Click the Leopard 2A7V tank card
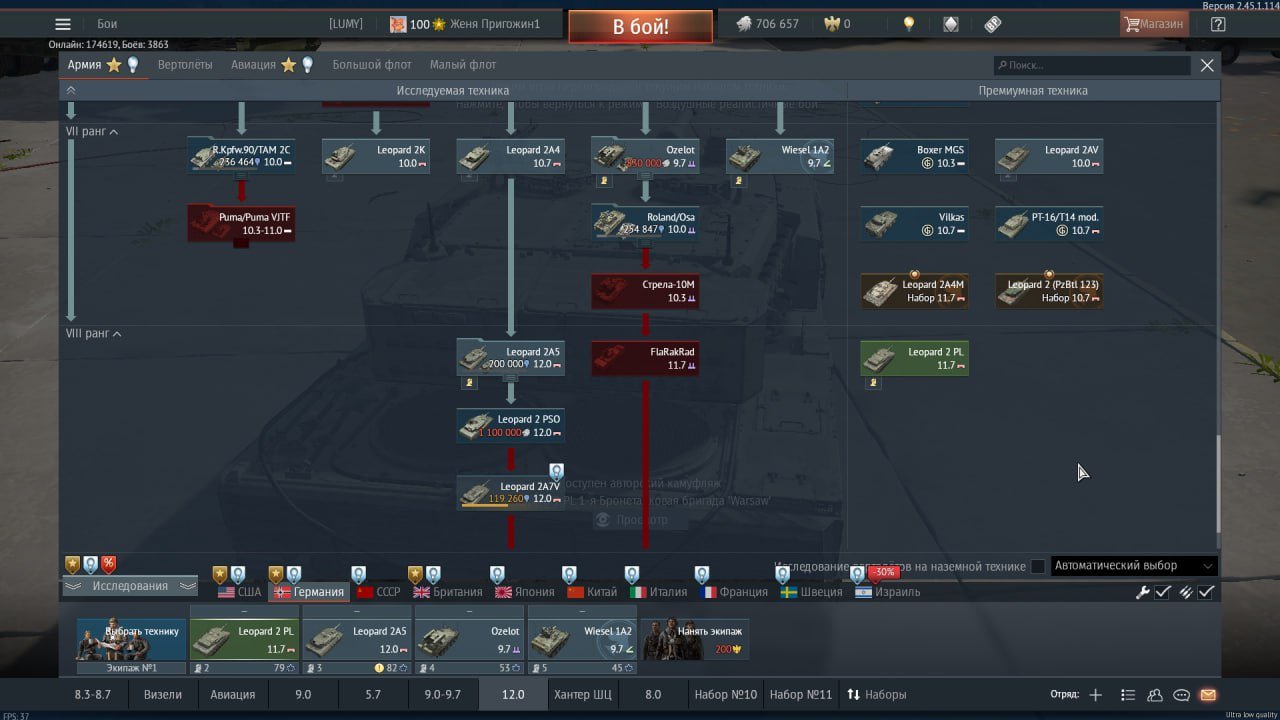 coord(511,493)
